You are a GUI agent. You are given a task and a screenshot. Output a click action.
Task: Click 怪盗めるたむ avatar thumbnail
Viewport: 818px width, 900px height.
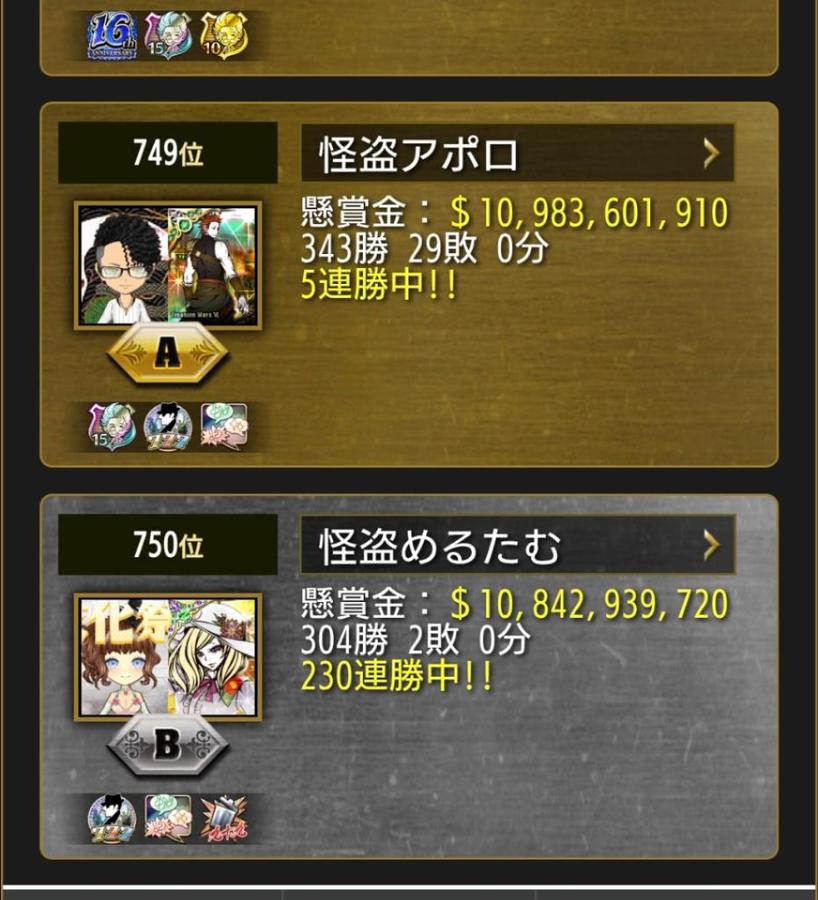tap(168, 657)
